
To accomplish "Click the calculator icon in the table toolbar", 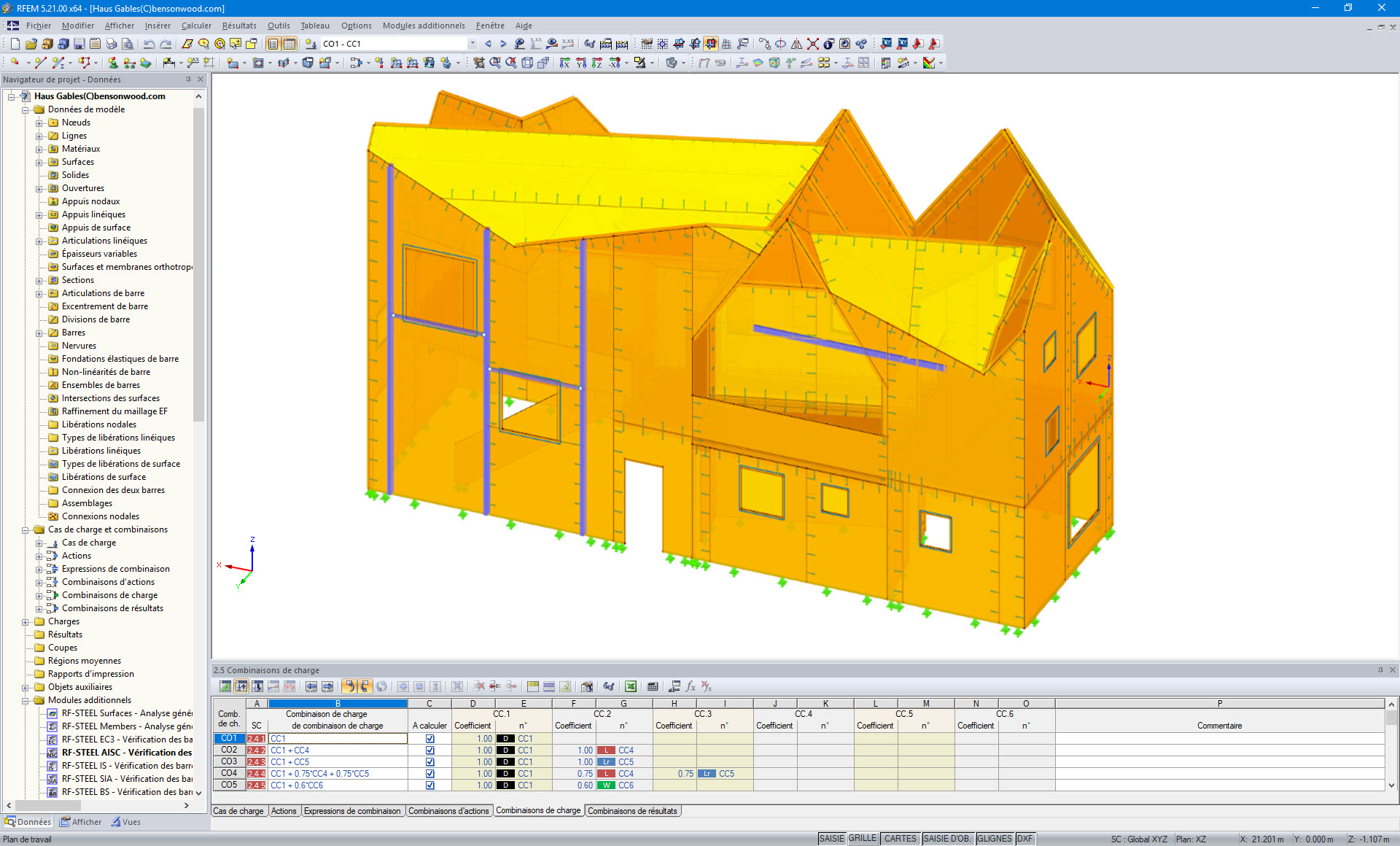I will click(x=652, y=686).
